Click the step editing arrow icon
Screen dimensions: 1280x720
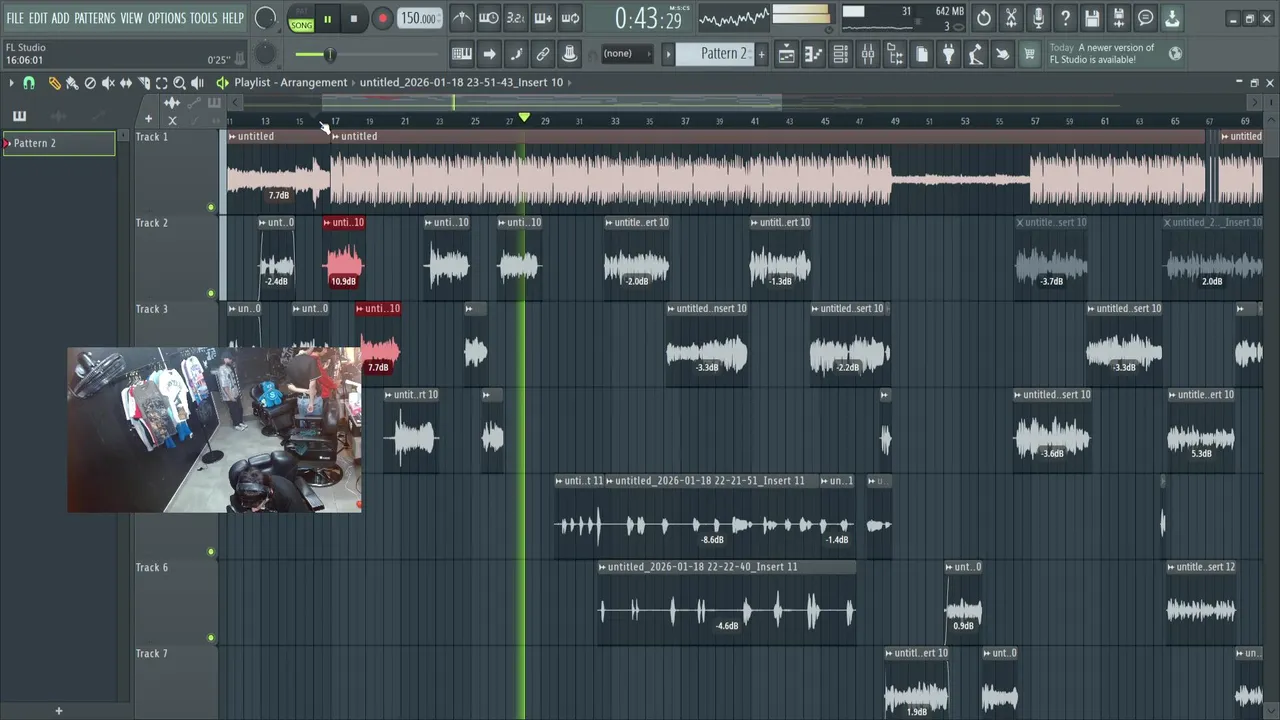[x=489, y=54]
